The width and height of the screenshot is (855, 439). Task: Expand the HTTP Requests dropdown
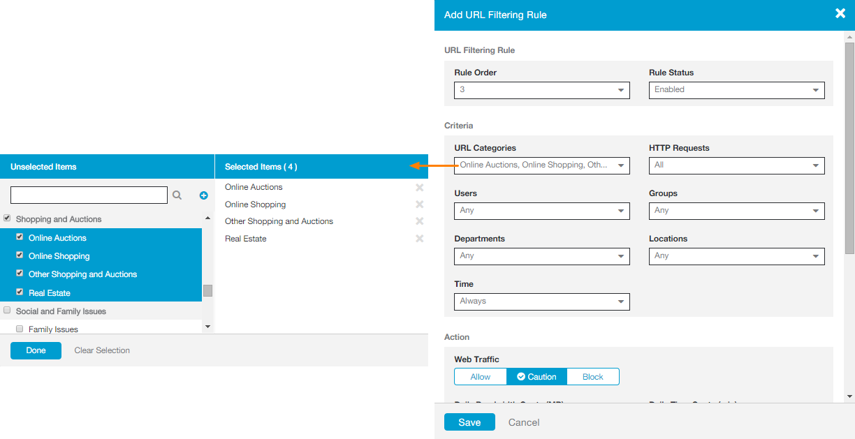(x=736, y=165)
